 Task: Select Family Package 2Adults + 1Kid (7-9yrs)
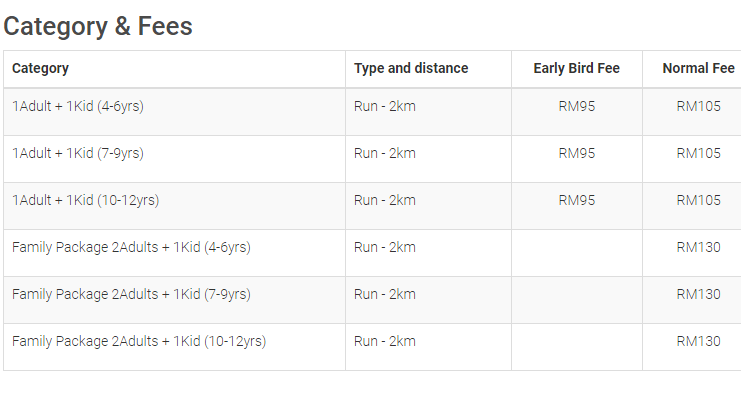coord(131,294)
